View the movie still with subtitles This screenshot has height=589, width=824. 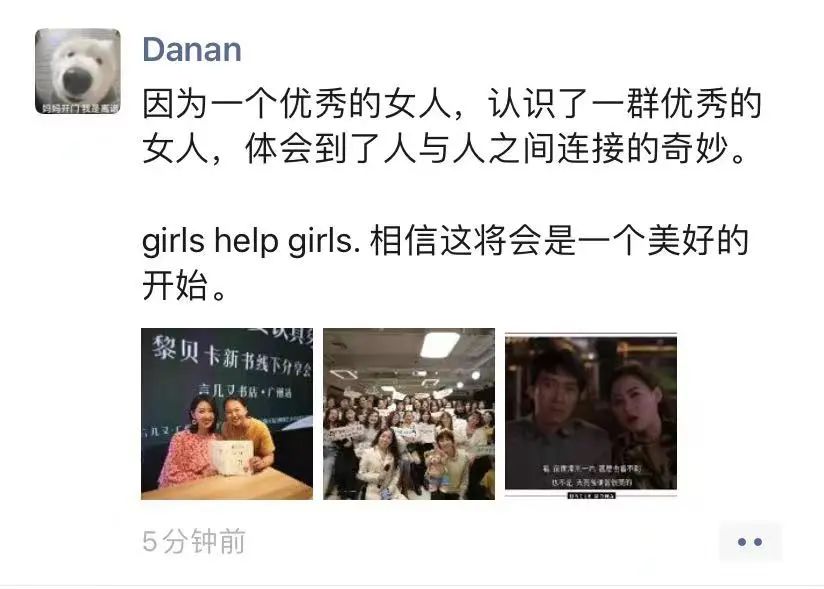591,414
